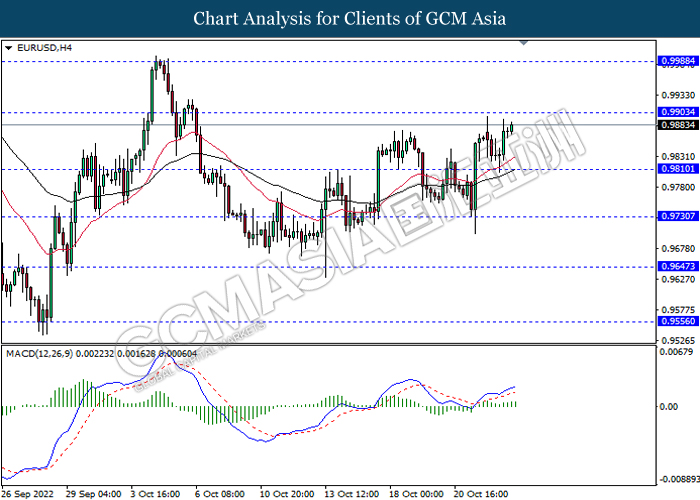This screenshot has height=500, width=700.
Task: Click the EURUSD,H4 chart dropdown arrow
Action: pos(8,48)
